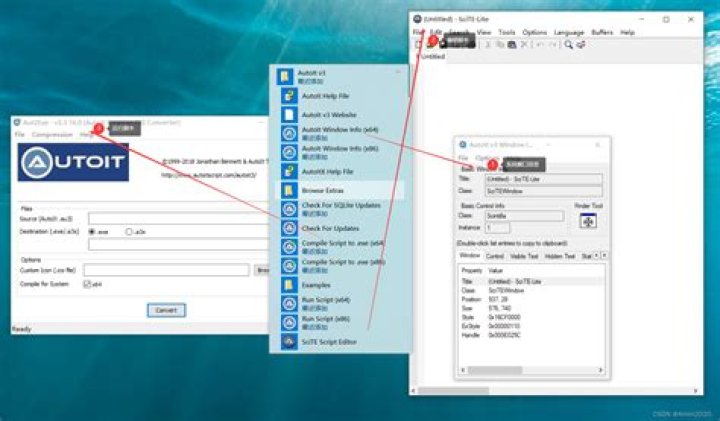The height and width of the screenshot is (421, 720).
Task: Click AutoIt v3 folder icon in start menu
Action: pyautogui.click(x=285, y=76)
